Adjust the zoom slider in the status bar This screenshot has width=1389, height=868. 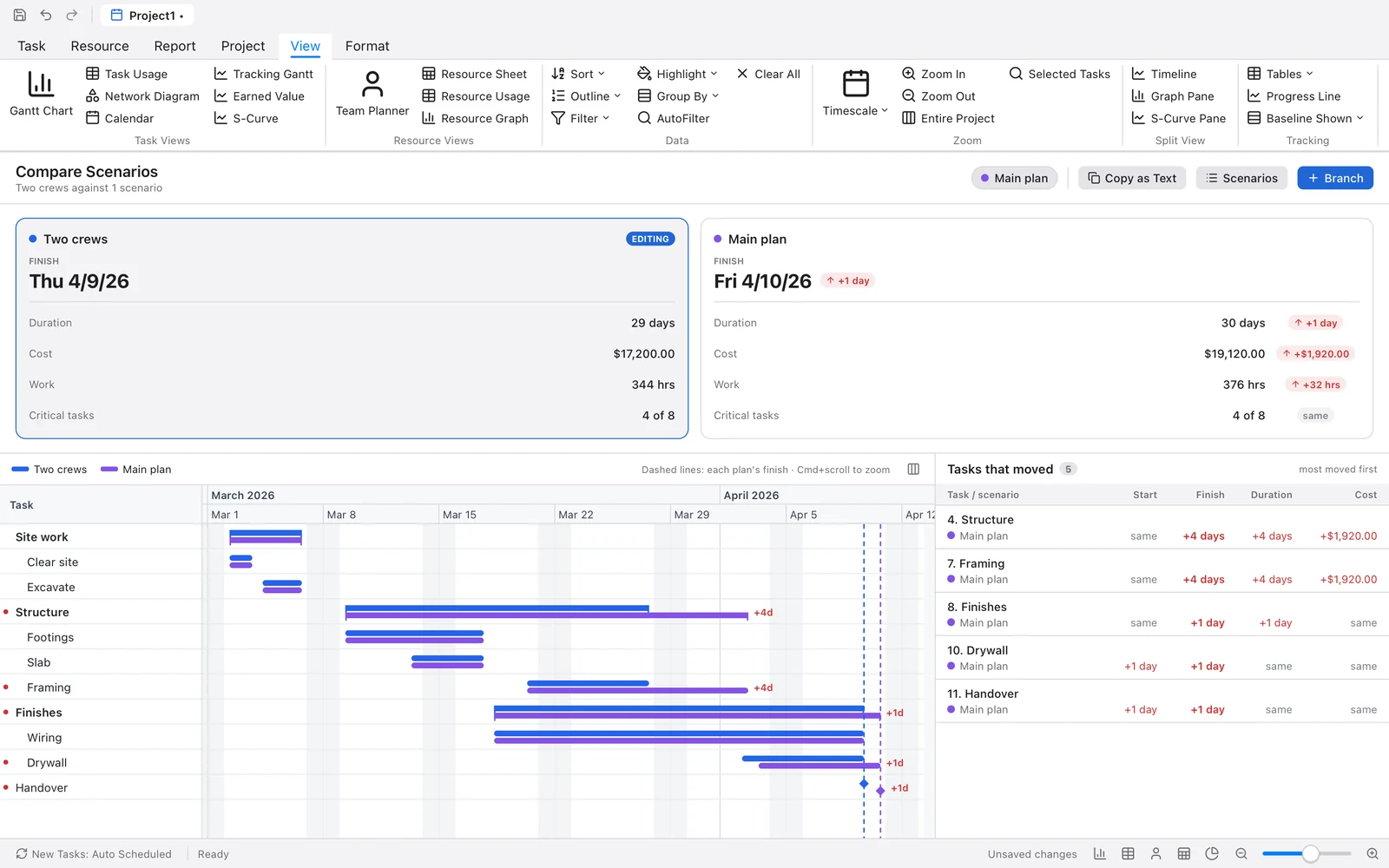pyautogui.click(x=1310, y=854)
